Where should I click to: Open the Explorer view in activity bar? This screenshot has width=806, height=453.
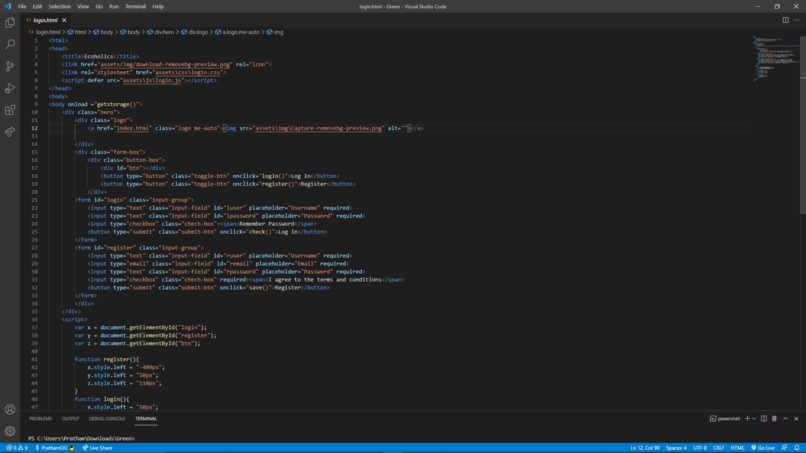click(10, 23)
